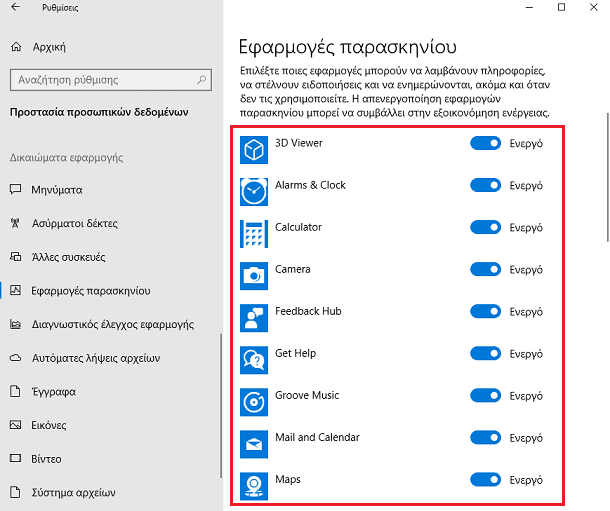Click the Εικόνες picture icon
This screenshot has width=610, height=511.
coord(16,425)
